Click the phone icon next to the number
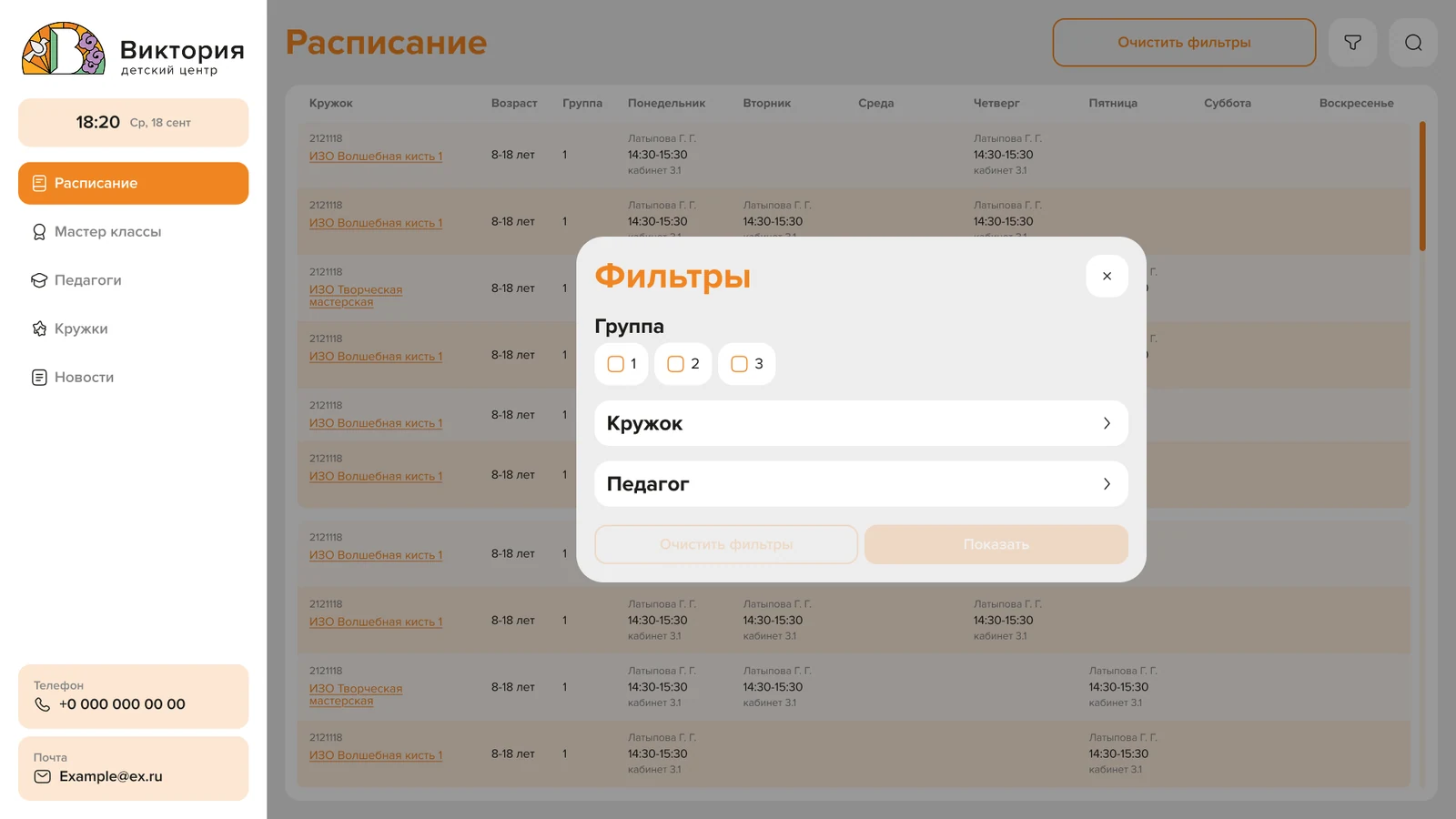The height and width of the screenshot is (819, 1456). click(x=42, y=704)
